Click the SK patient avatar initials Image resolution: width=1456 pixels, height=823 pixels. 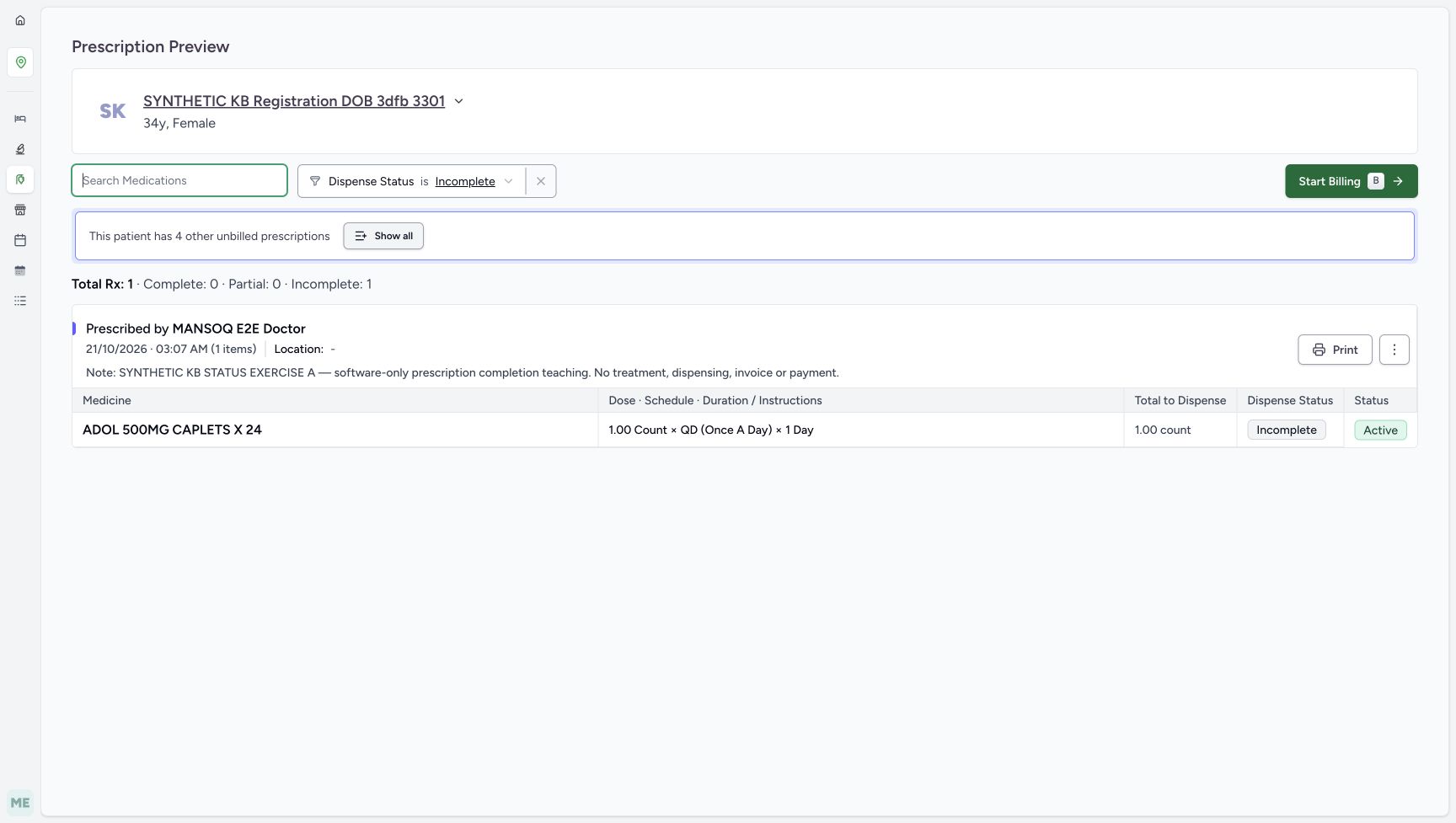click(x=113, y=111)
